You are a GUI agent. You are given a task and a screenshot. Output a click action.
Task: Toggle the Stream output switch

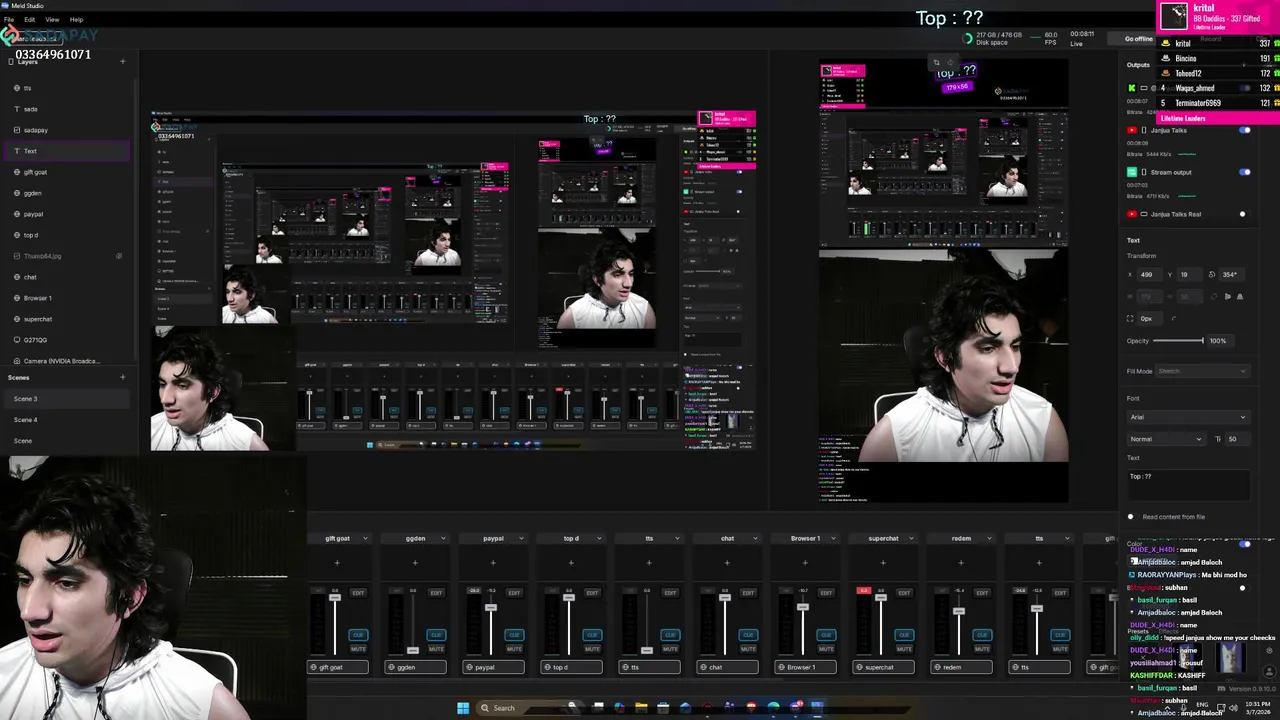[x=1245, y=172]
